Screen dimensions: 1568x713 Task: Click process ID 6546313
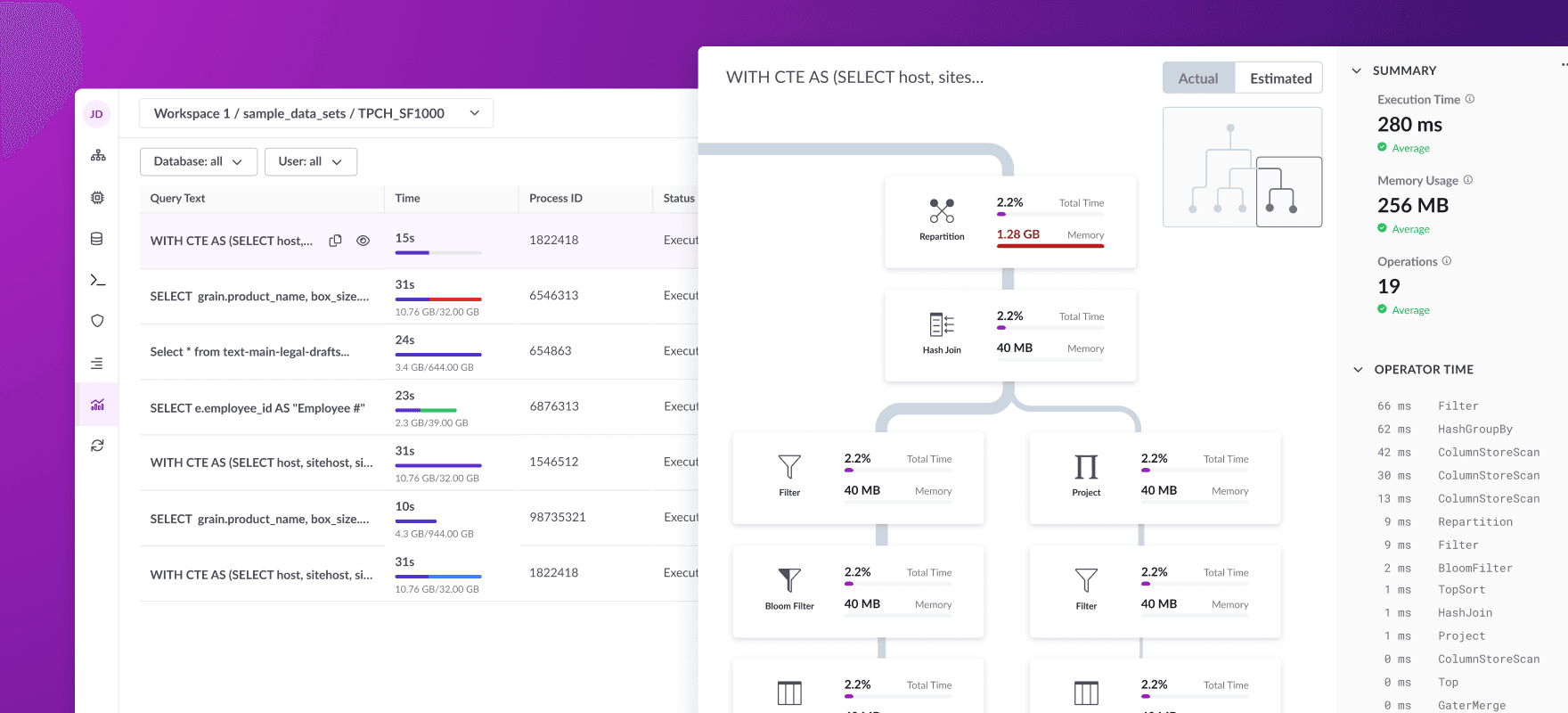(x=554, y=295)
